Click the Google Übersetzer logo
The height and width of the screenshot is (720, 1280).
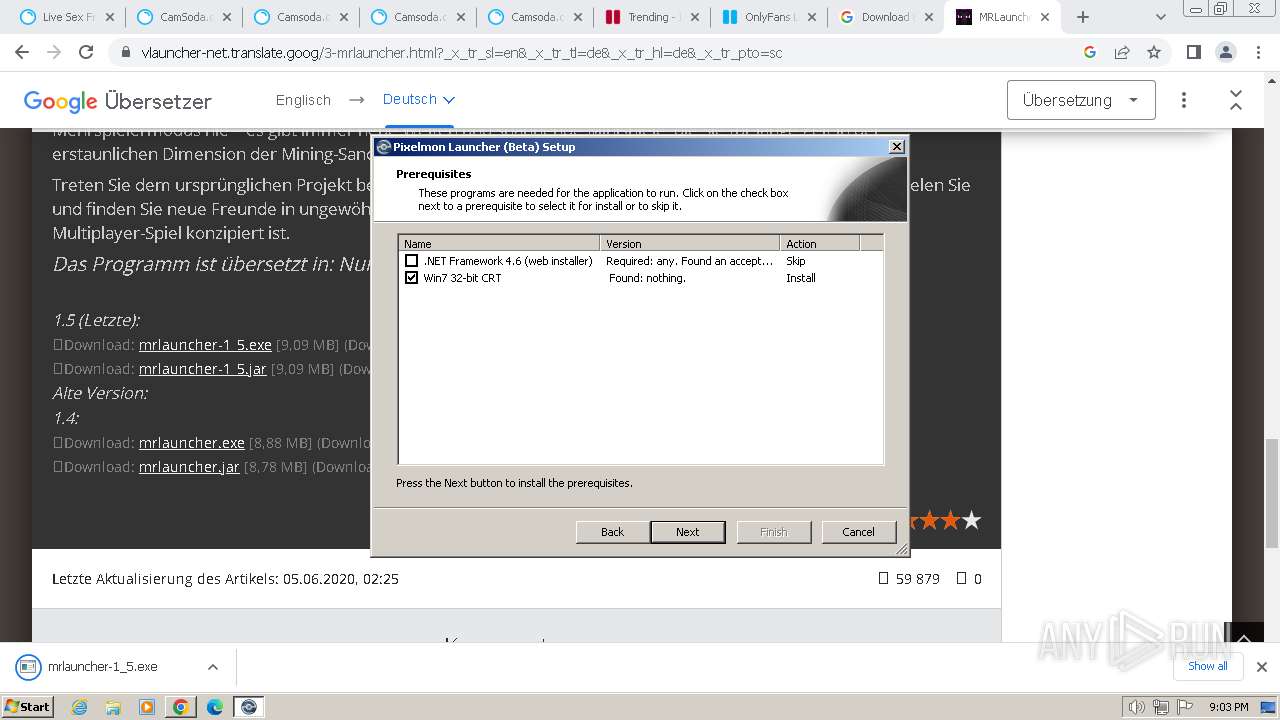coord(117,101)
